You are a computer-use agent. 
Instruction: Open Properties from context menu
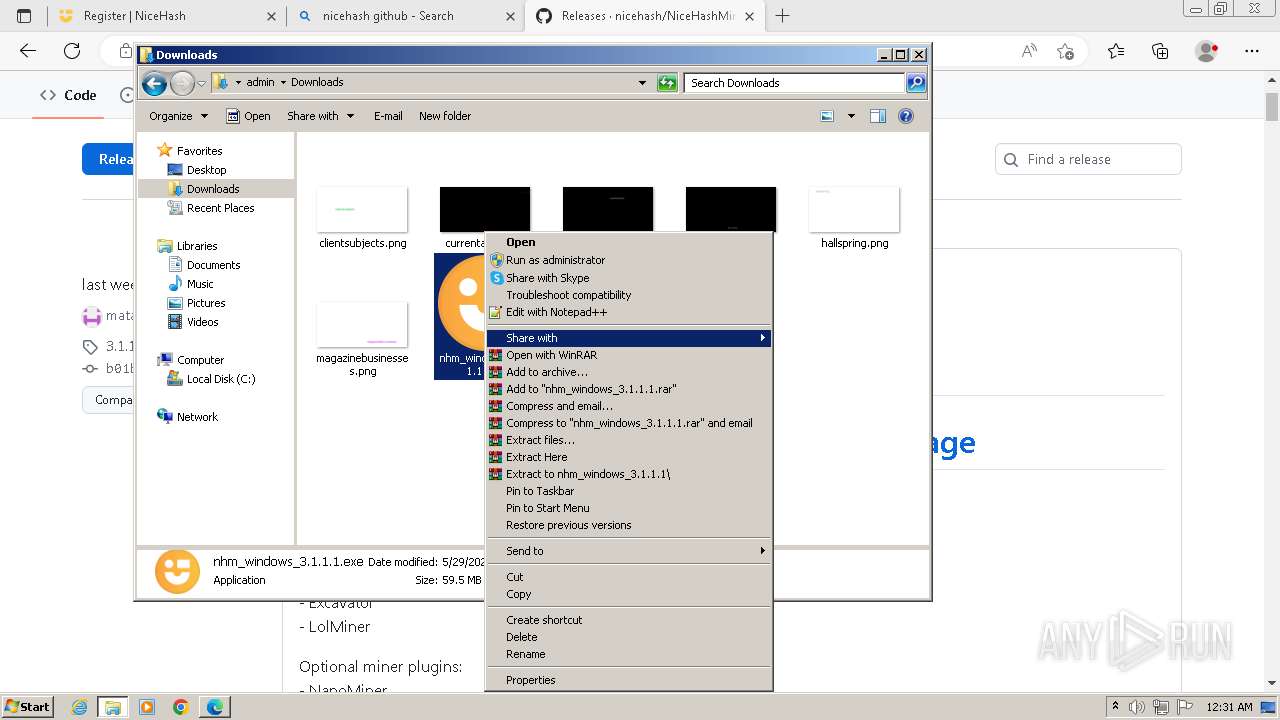click(x=629, y=680)
